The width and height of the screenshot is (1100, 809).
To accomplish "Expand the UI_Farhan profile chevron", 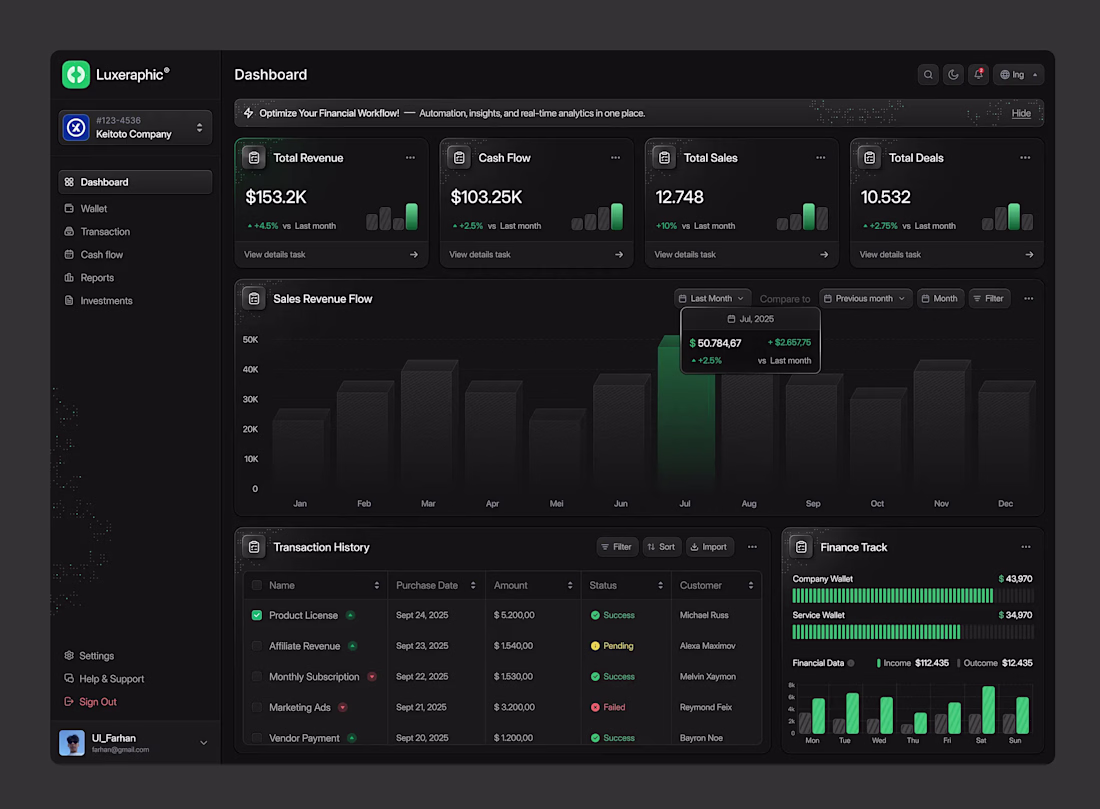I will tap(203, 742).
